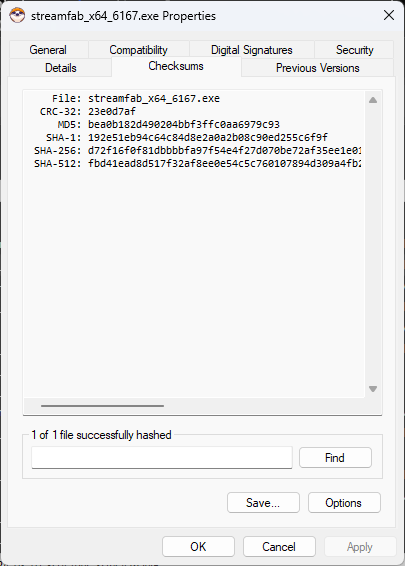Open the Digital Signatures tab

(x=252, y=50)
